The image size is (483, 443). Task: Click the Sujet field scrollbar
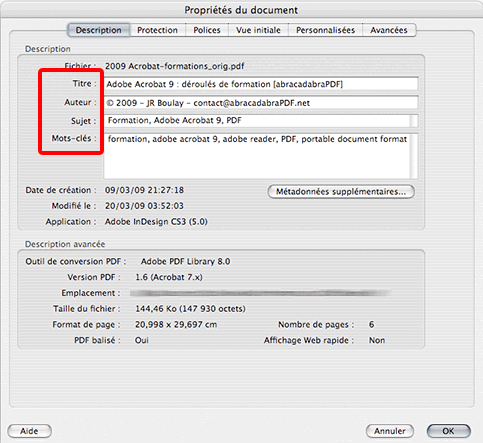414,121
